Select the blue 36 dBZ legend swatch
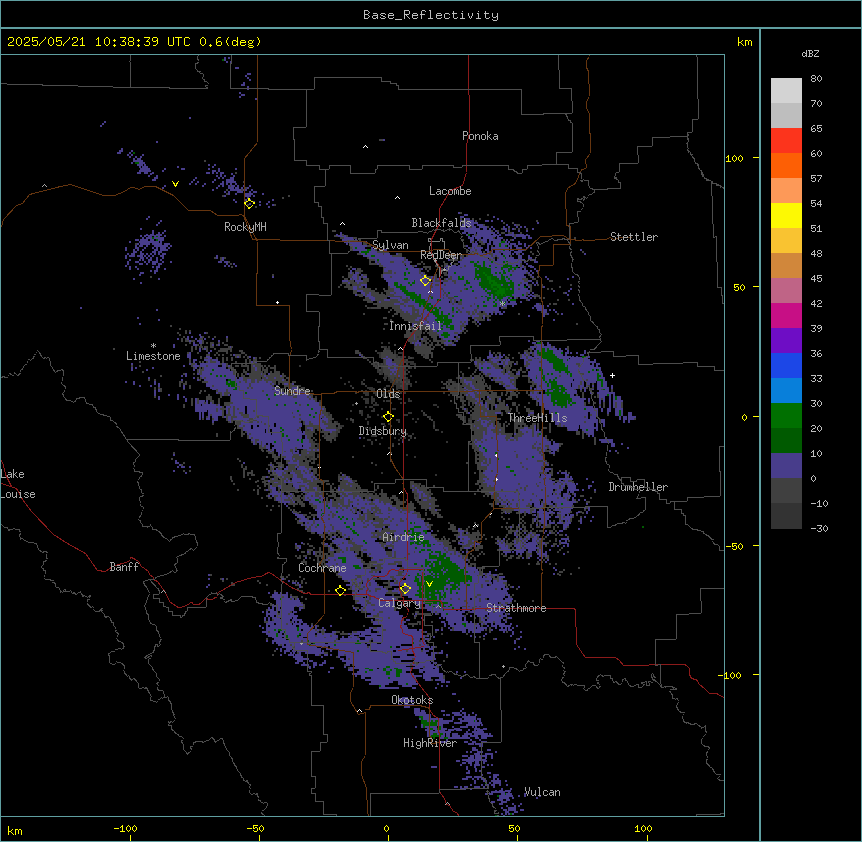Viewport: 862px width, 842px height. click(x=786, y=365)
